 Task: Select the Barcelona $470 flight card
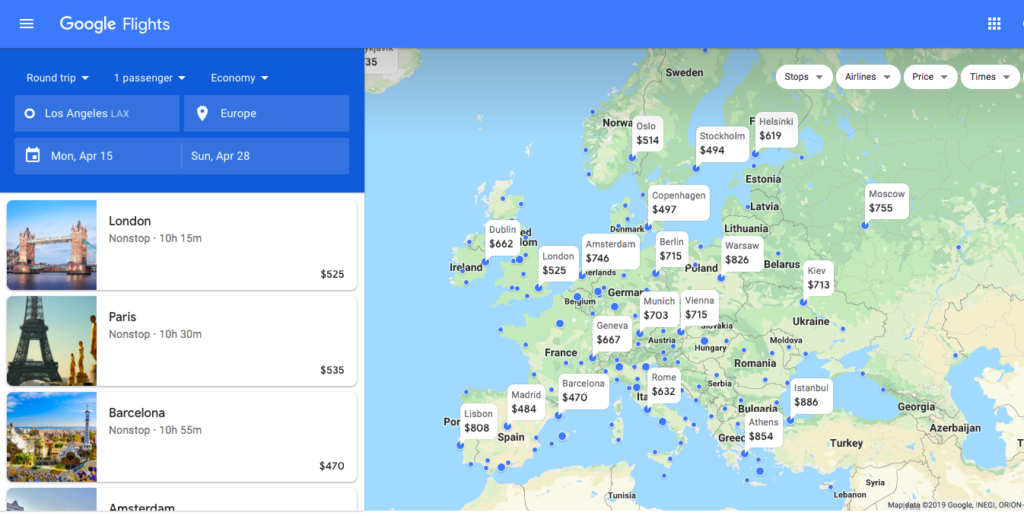click(182, 437)
